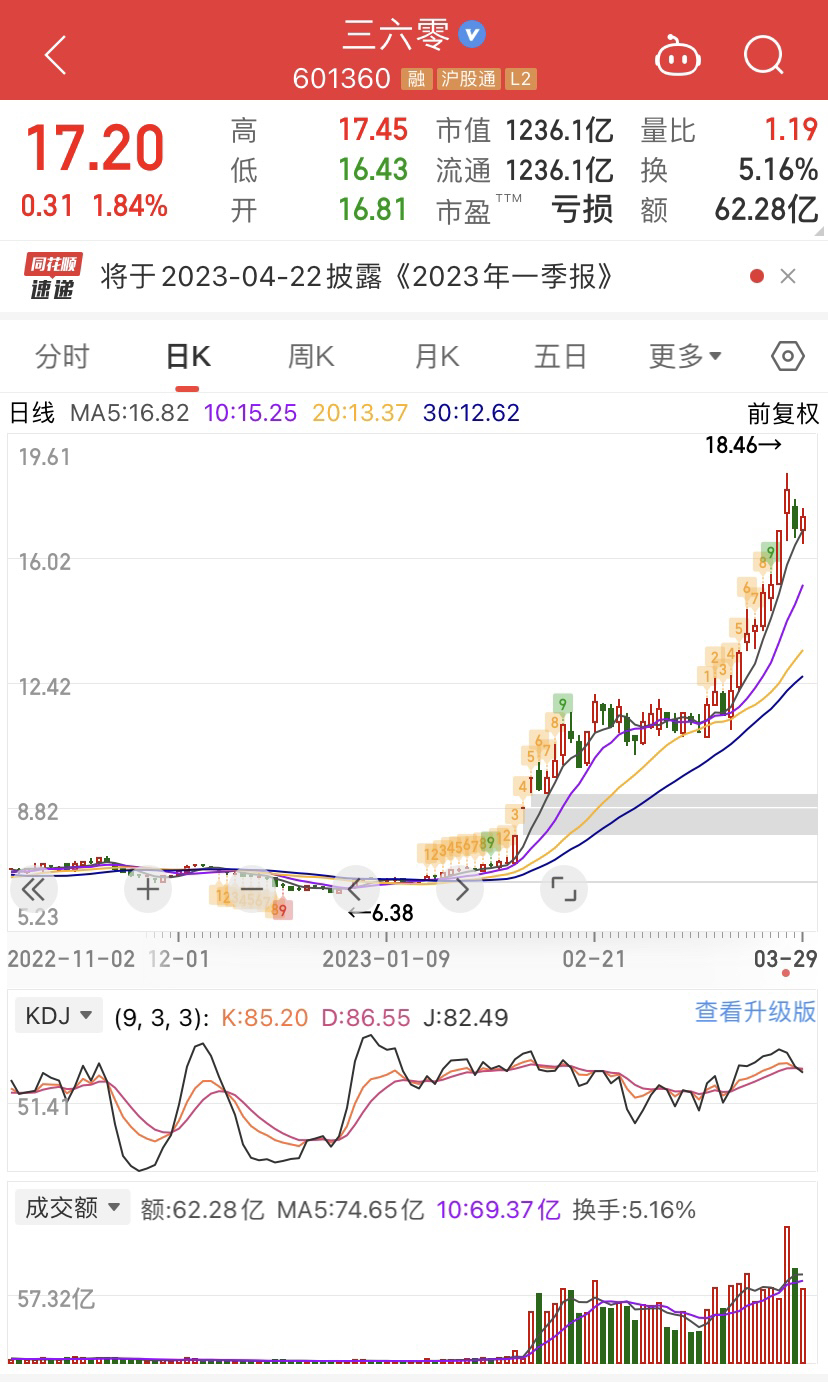The image size is (828, 1397).
Task: Jump chart to earliest with double-left arrow
Action: (x=32, y=888)
